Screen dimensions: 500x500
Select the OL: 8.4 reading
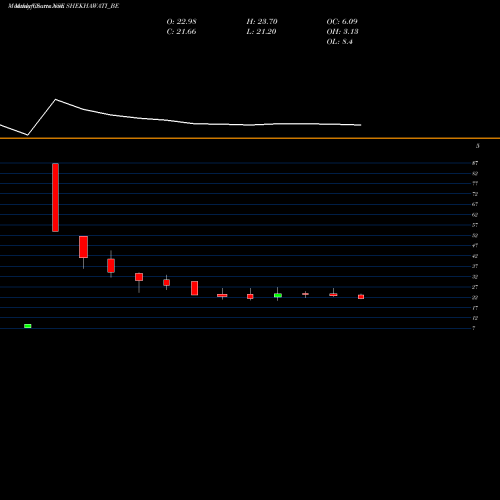point(340,41)
